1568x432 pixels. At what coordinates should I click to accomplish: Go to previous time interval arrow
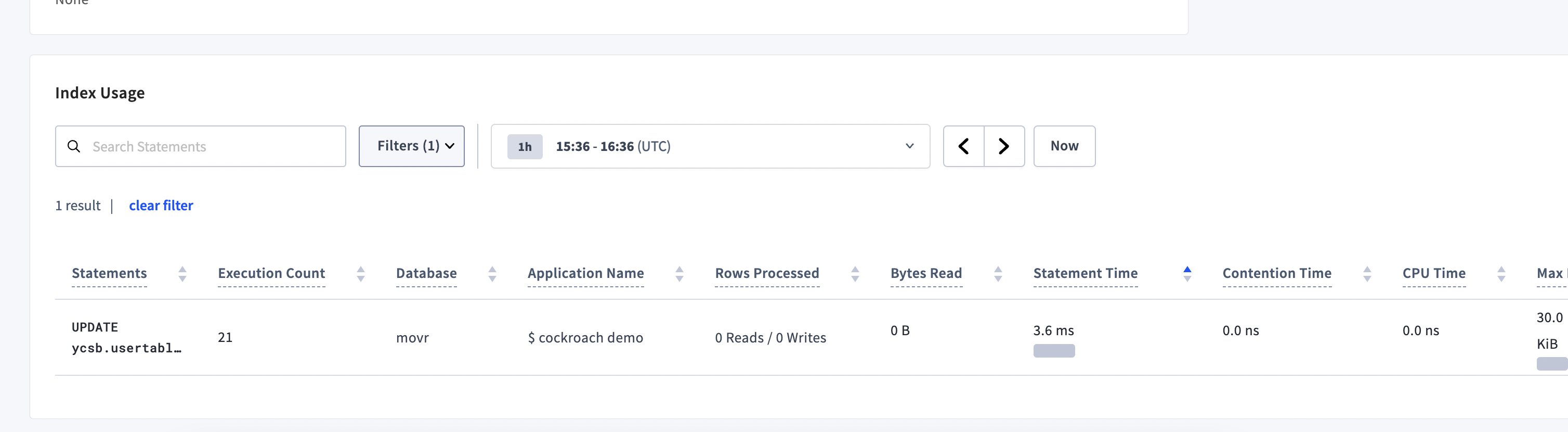click(x=963, y=146)
